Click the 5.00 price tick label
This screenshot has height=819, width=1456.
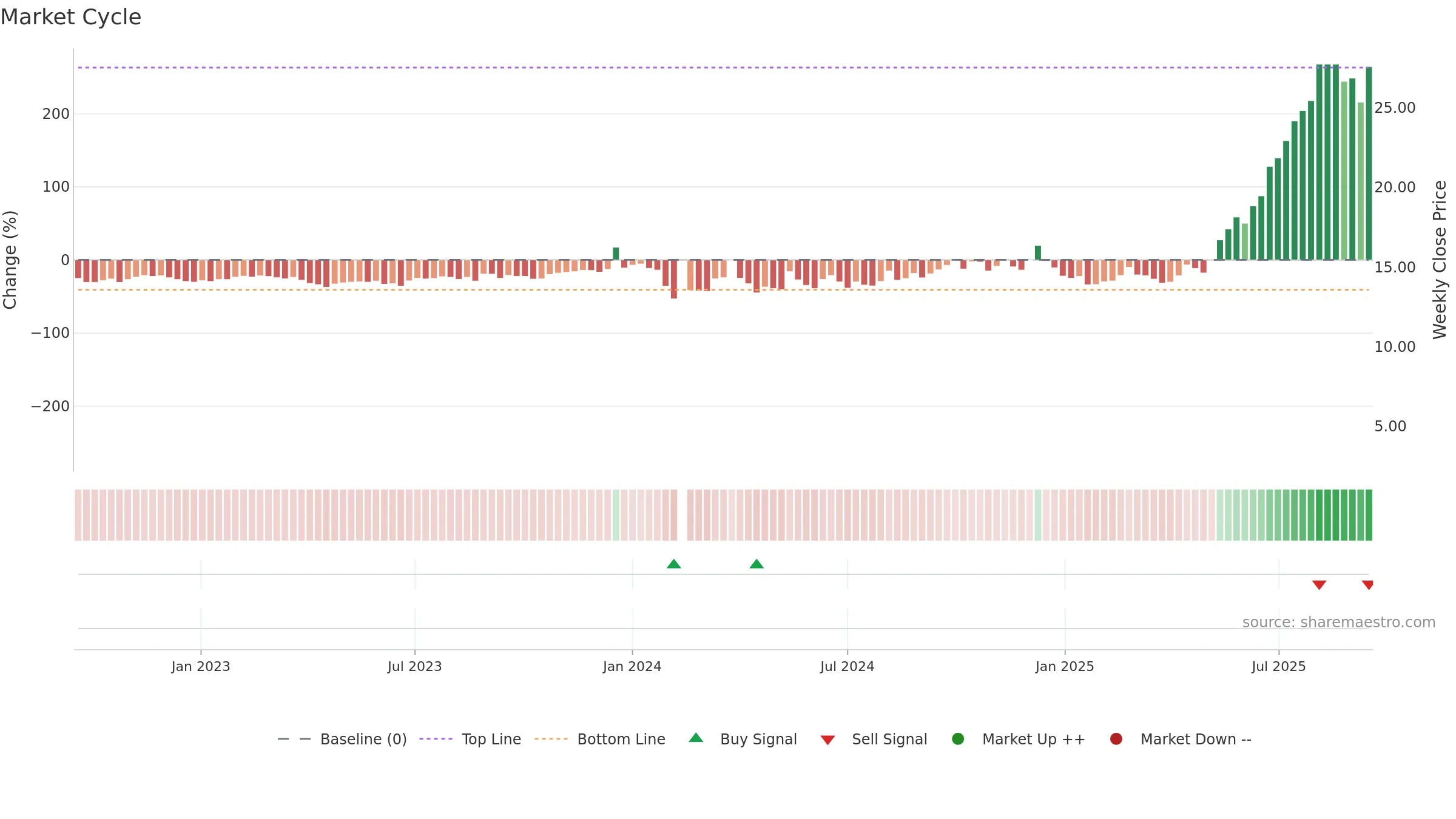[x=1390, y=426]
